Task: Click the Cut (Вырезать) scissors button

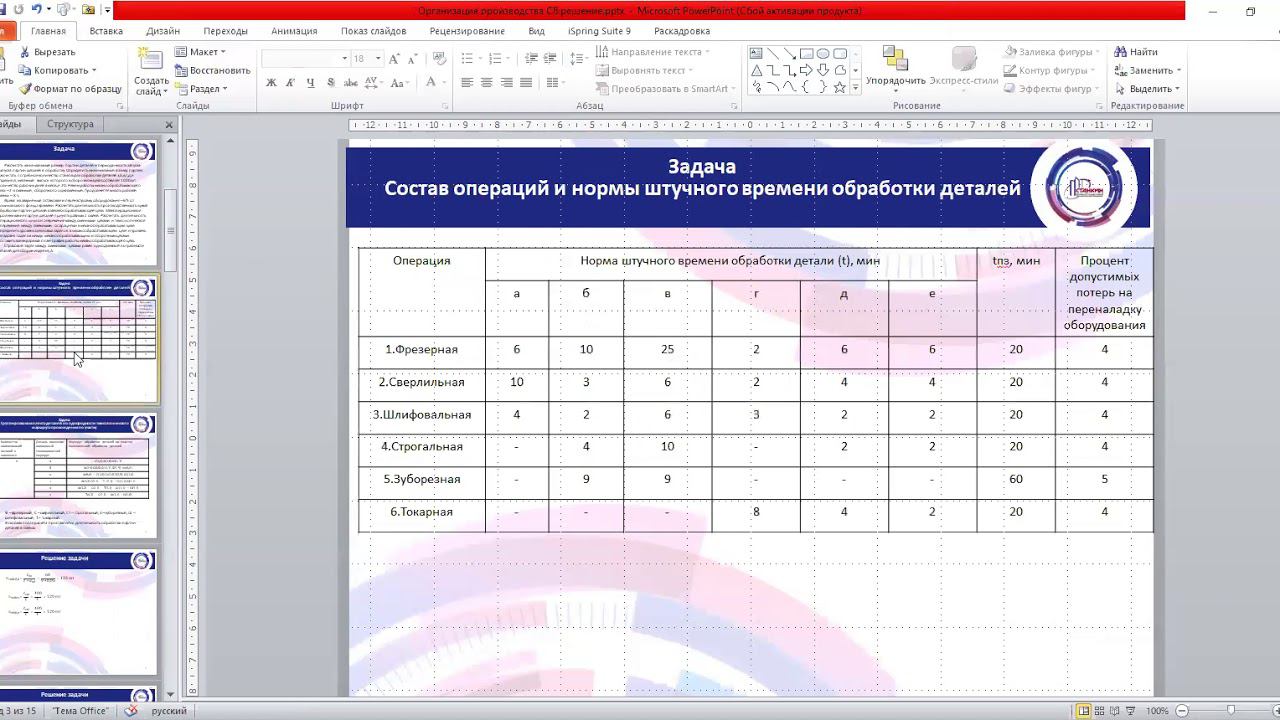Action: [46, 52]
